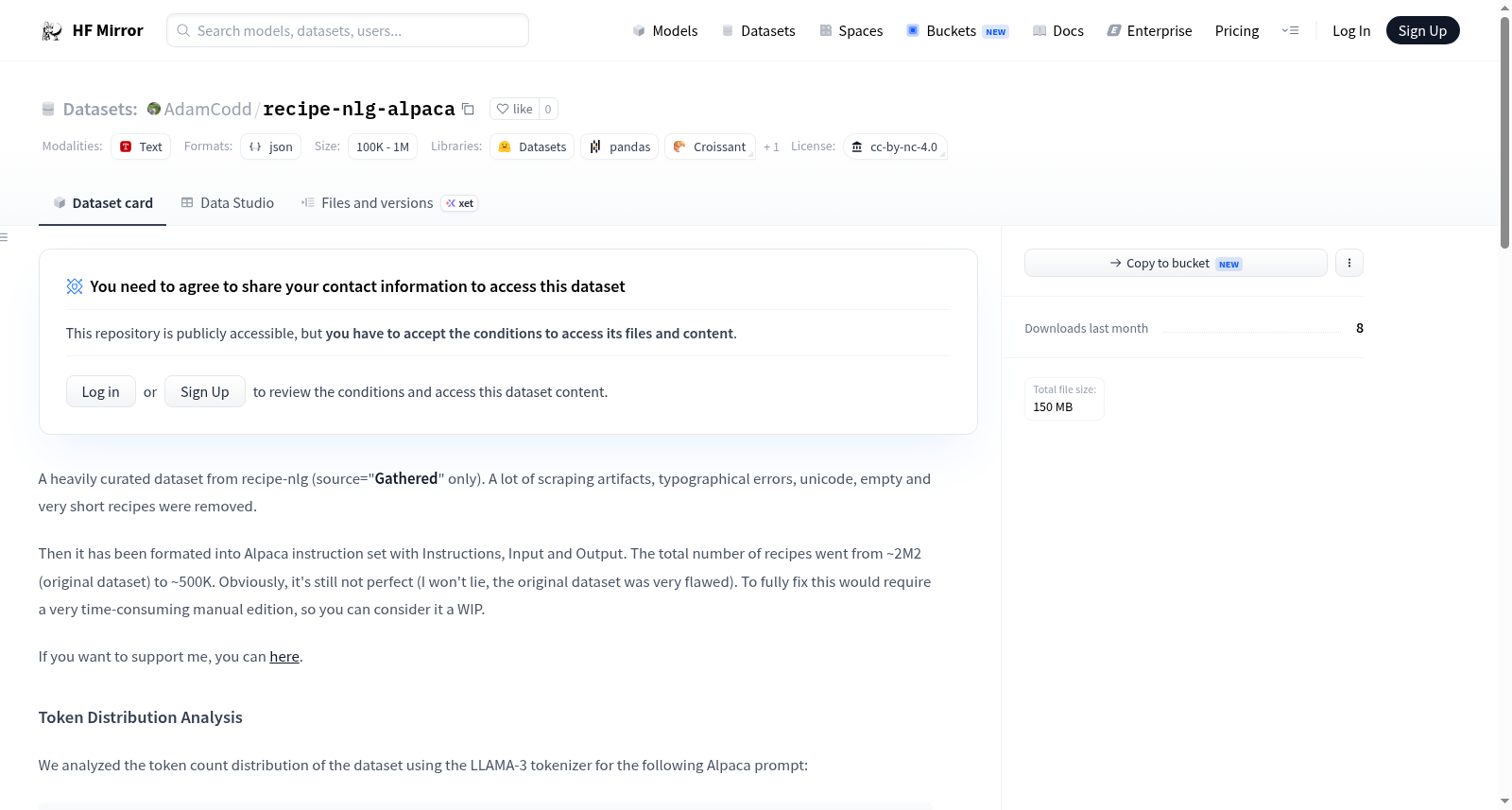Open the Docs nav item

tap(1058, 31)
